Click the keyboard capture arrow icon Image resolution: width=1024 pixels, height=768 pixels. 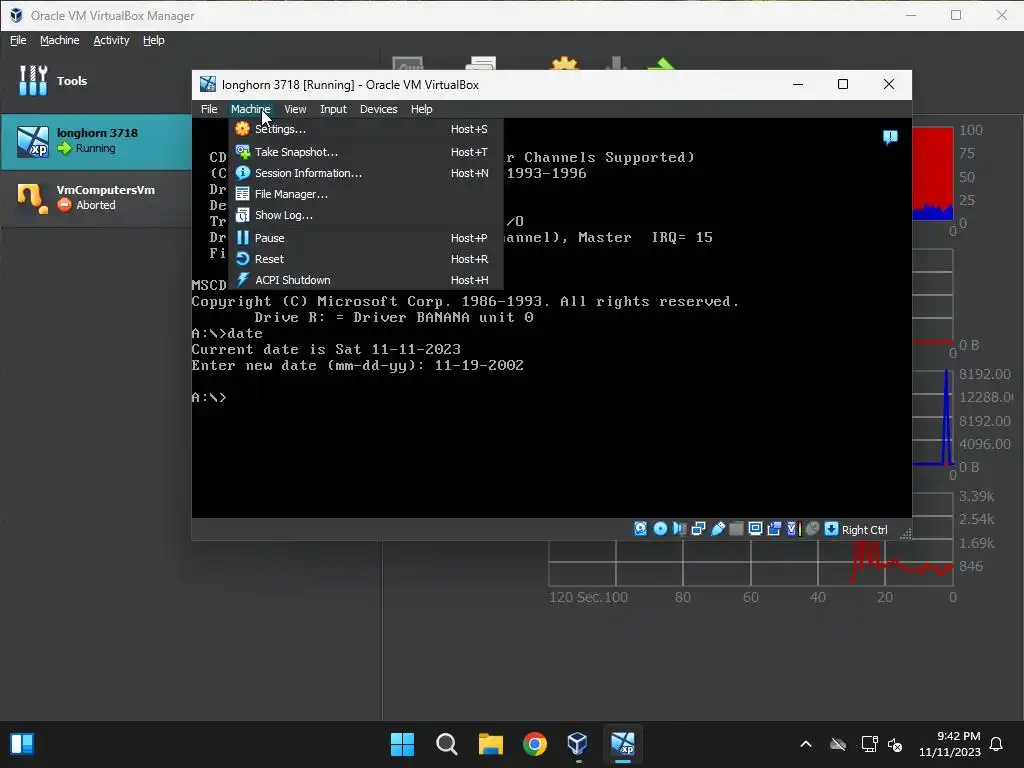831,529
